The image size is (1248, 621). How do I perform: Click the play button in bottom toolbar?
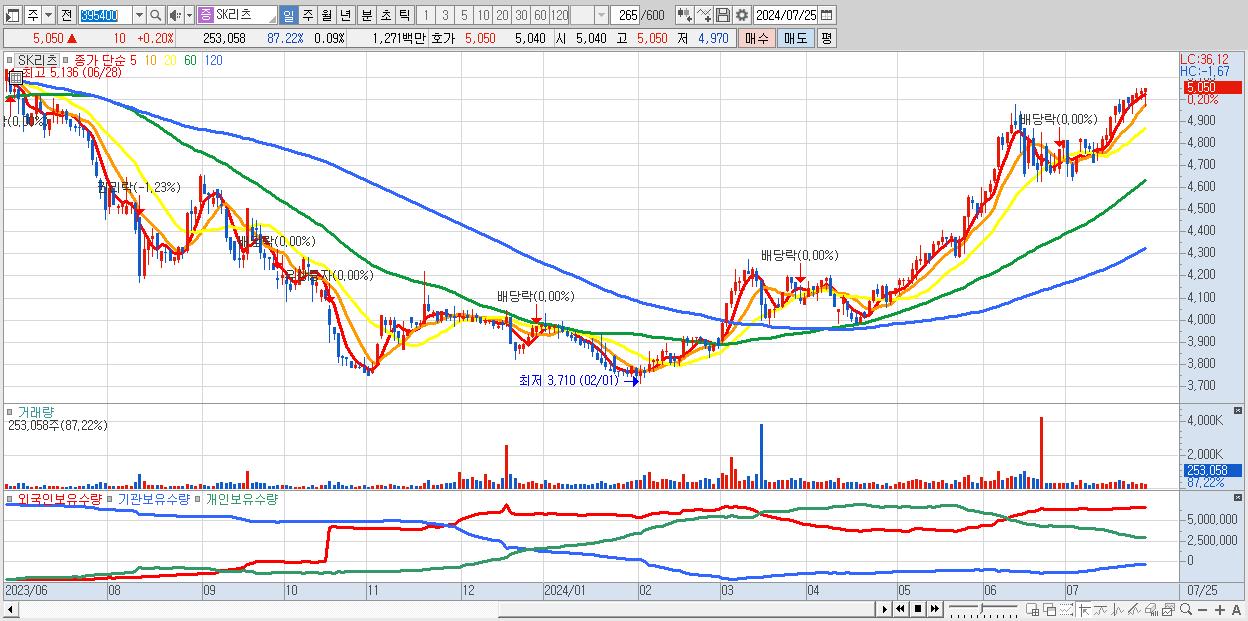tap(884, 609)
